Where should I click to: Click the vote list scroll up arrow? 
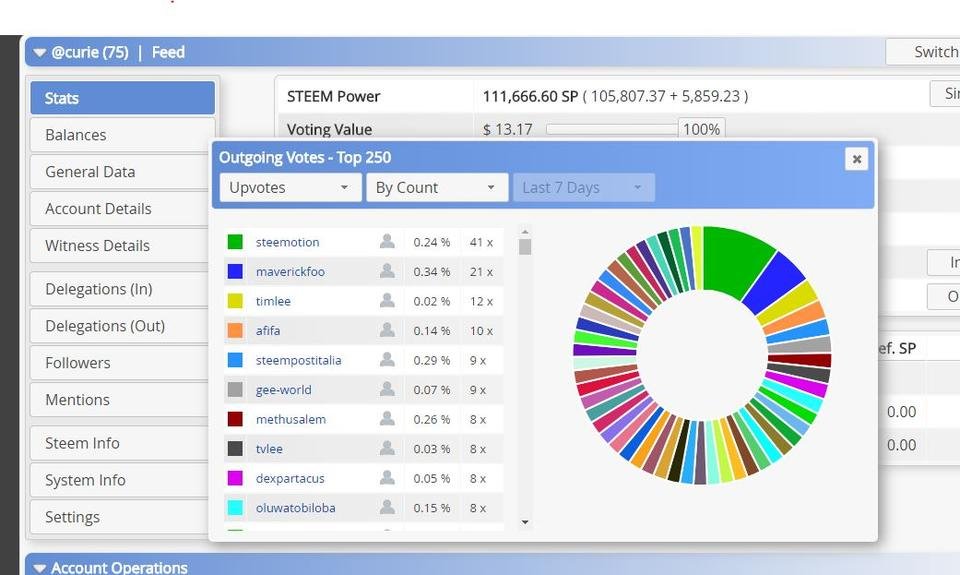525,231
